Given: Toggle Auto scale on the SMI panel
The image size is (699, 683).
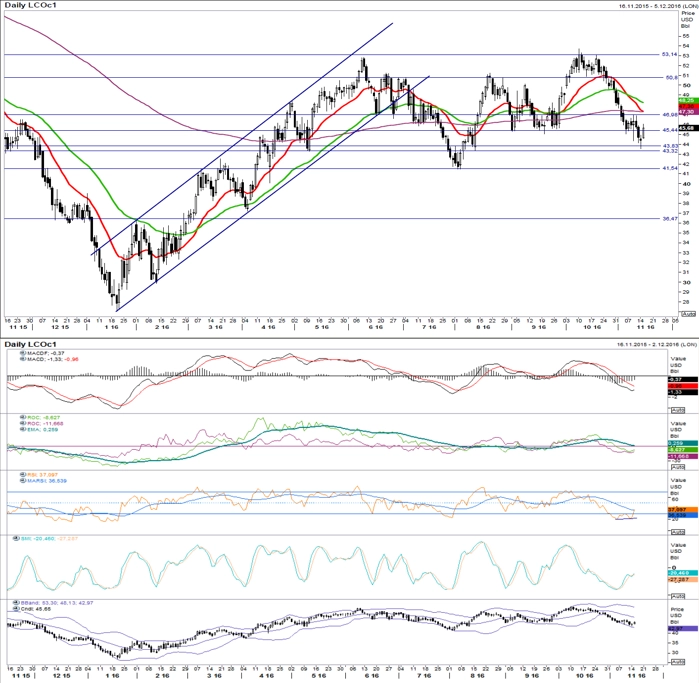Looking at the screenshot, I should click(678, 596).
